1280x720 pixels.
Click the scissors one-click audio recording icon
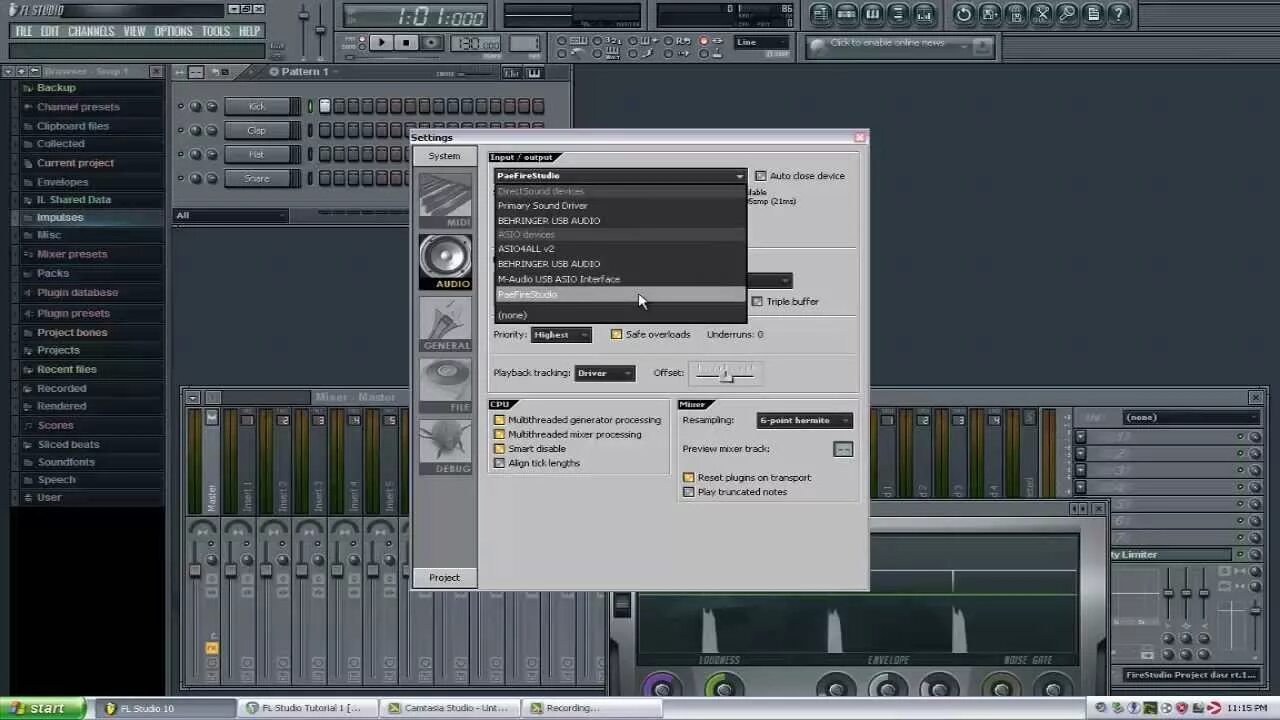[1042, 14]
